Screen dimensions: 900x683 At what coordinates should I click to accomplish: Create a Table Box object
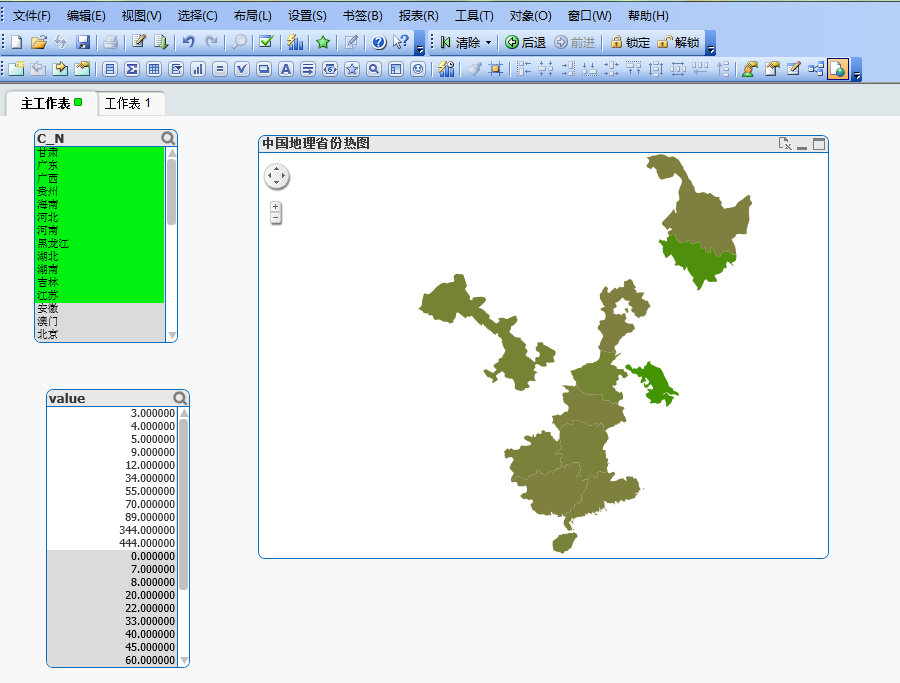click(x=154, y=69)
